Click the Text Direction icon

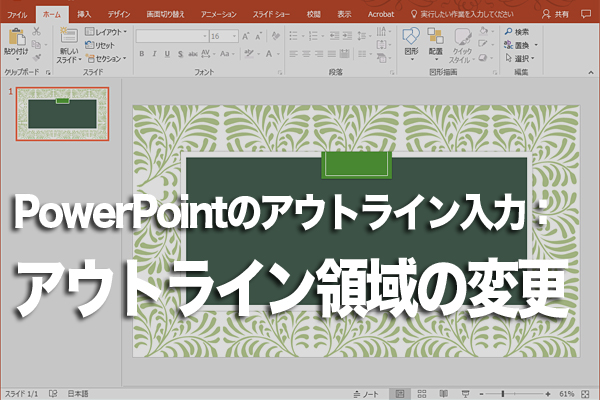tap(382, 31)
